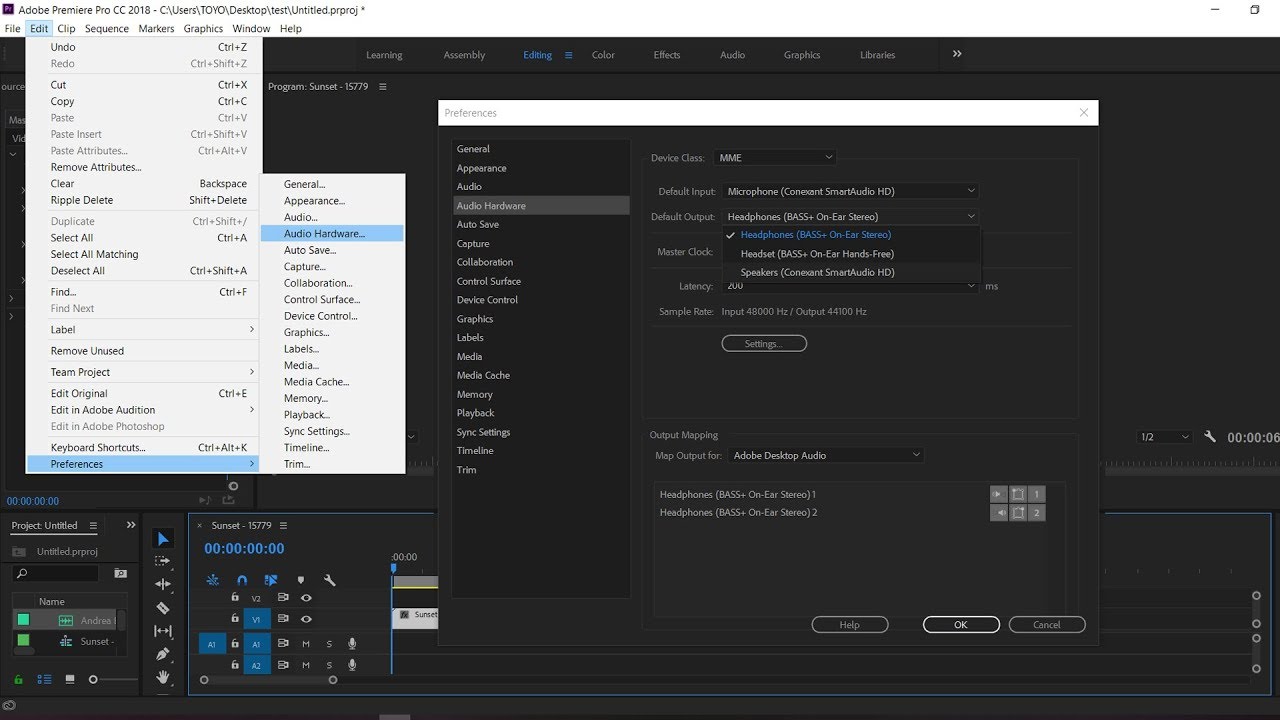The height and width of the screenshot is (720, 1280).
Task: Toggle sync lock for track V2
Action: point(283,598)
